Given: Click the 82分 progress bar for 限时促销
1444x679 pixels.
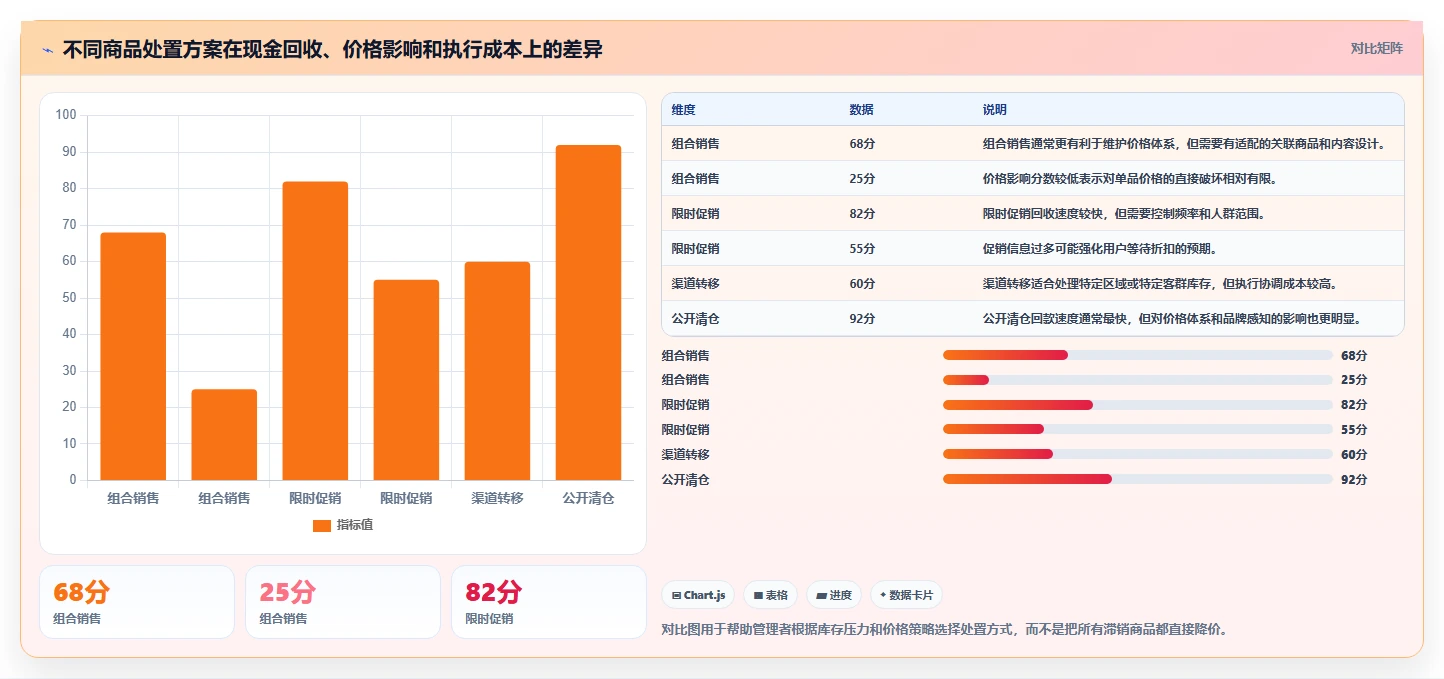Looking at the screenshot, I should (1138, 405).
